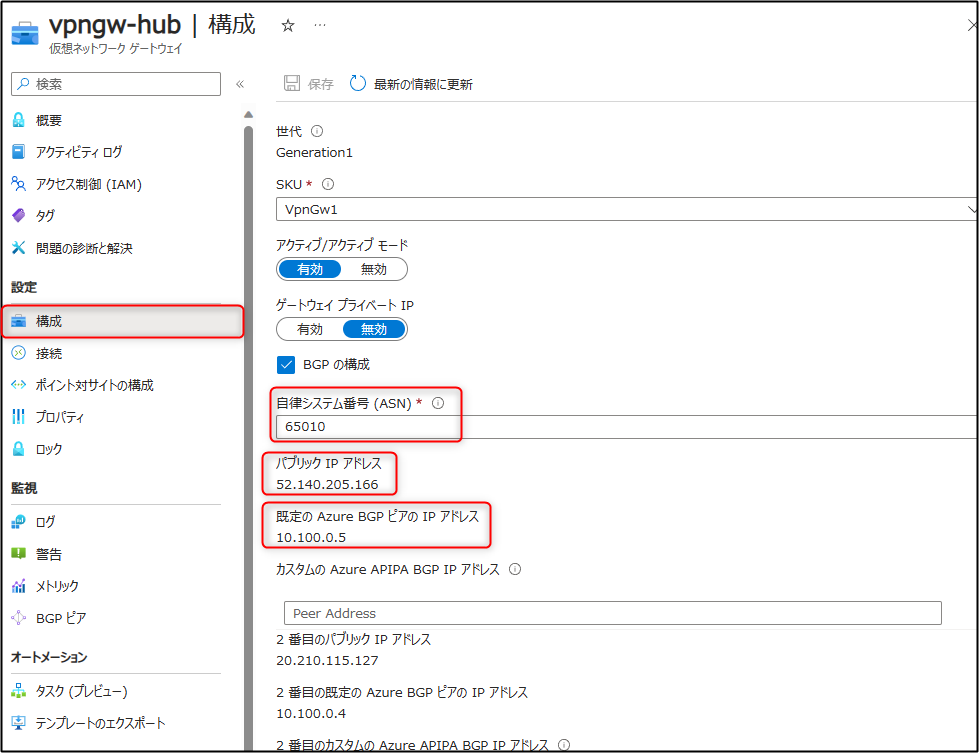This screenshot has height=753, width=979.
Task: Set gateway private IP to 有効
Action: [310, 329]
